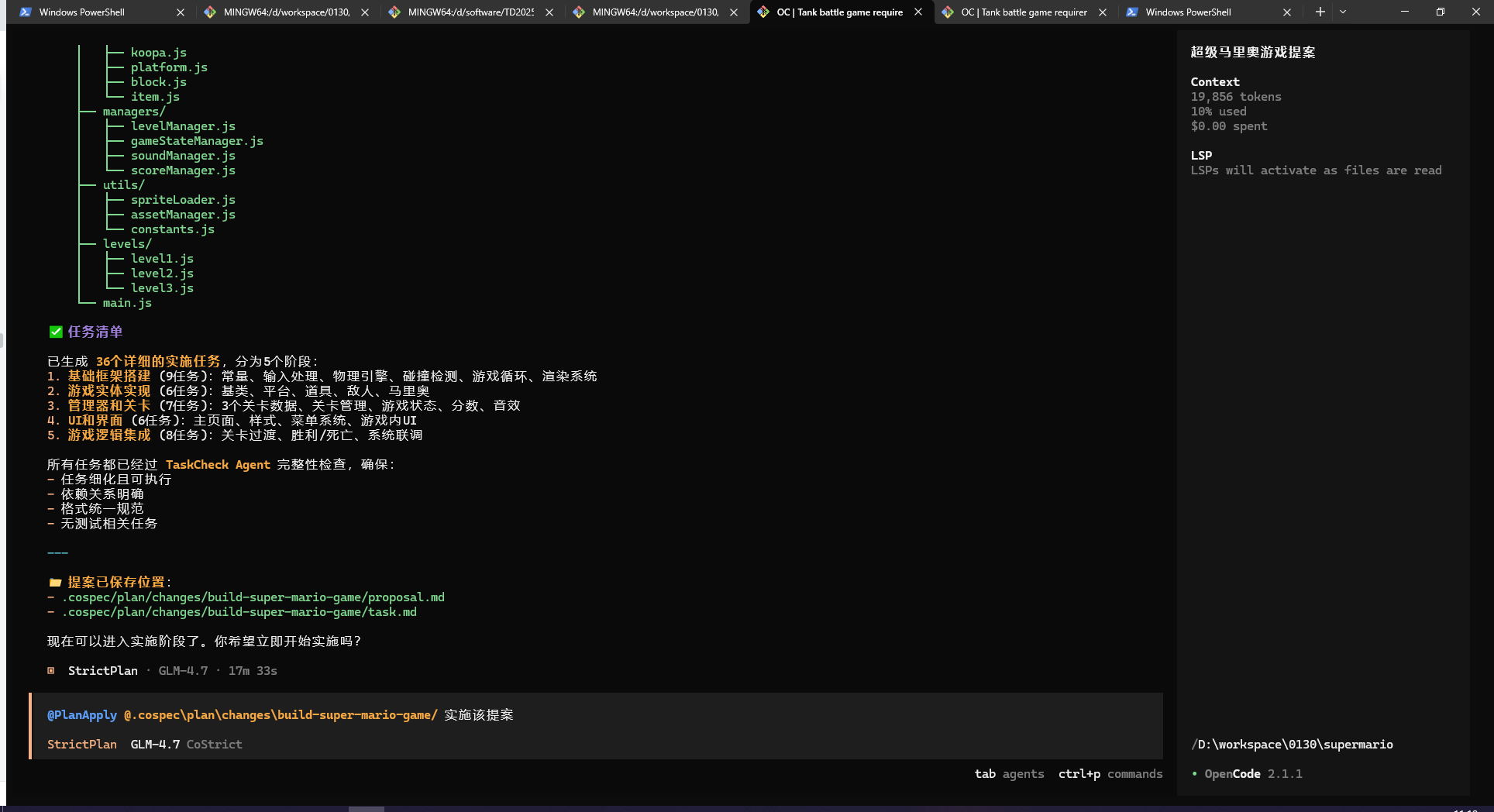Viewport: 1494px width, 812px height.
Task: Click the green status dot beside OpenCode
Action: [x=1194, y=774]
